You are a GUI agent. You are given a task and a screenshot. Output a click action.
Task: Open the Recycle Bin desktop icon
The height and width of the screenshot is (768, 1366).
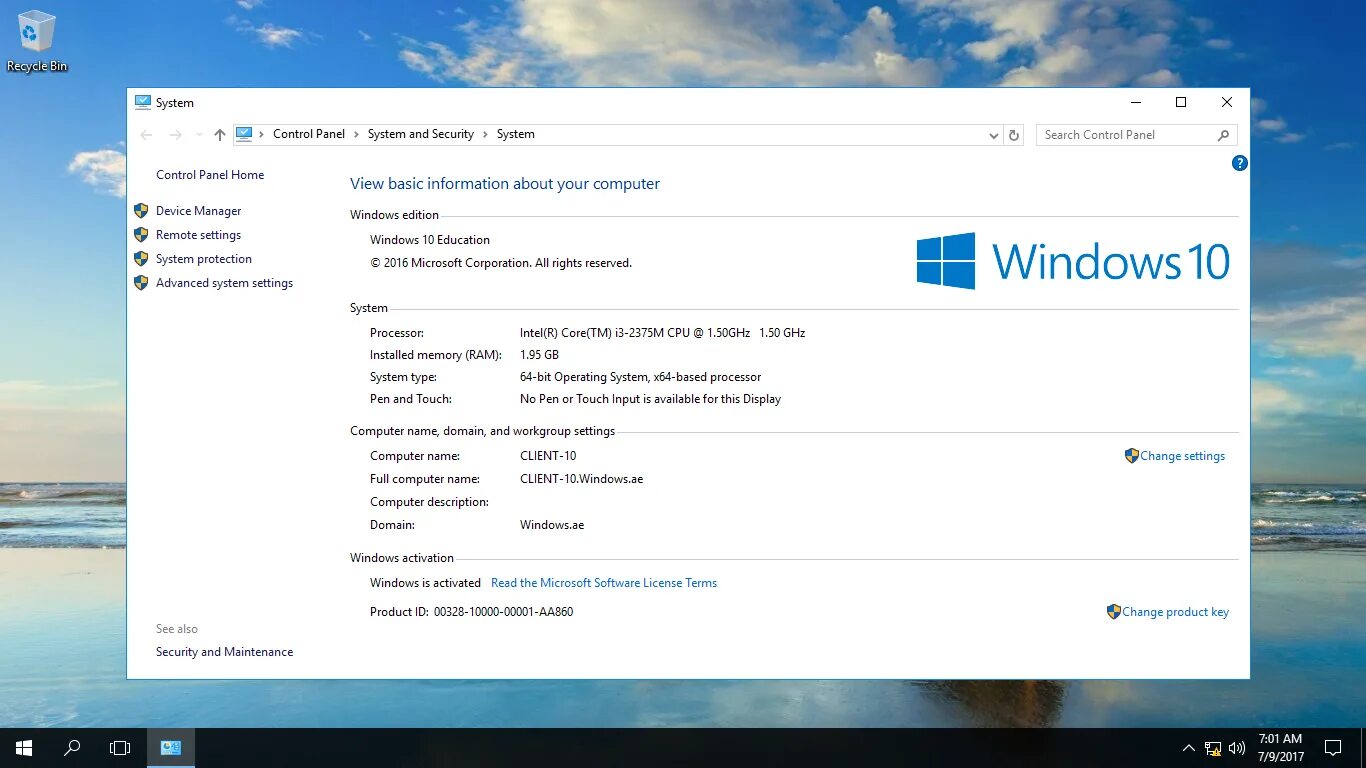[37, 41]
